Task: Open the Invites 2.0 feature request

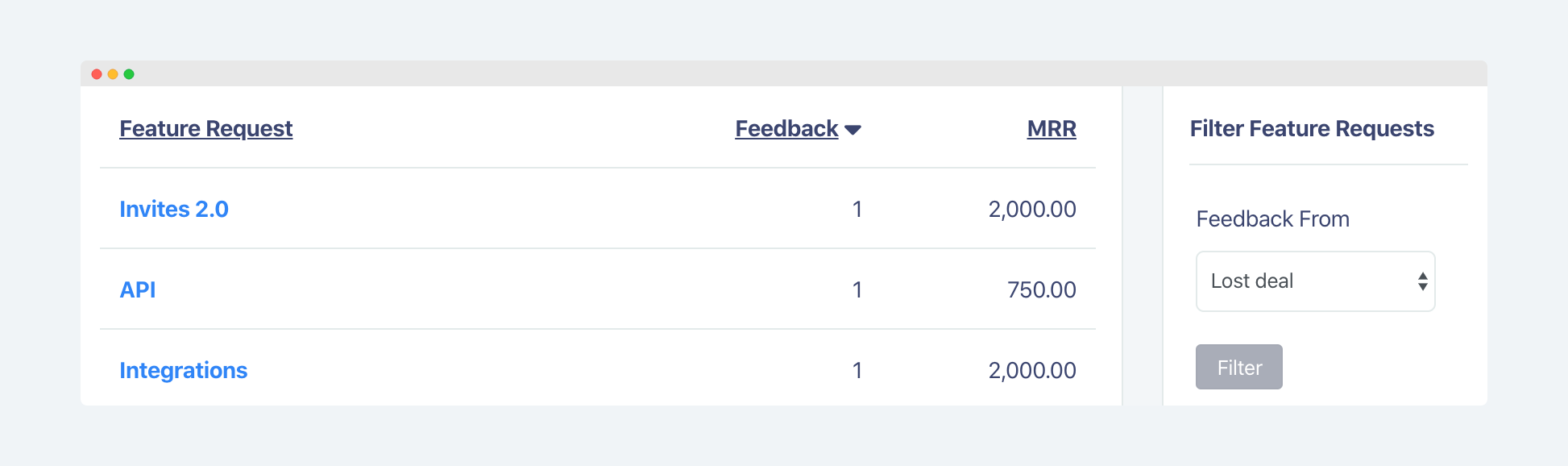Action: (174, 209)
